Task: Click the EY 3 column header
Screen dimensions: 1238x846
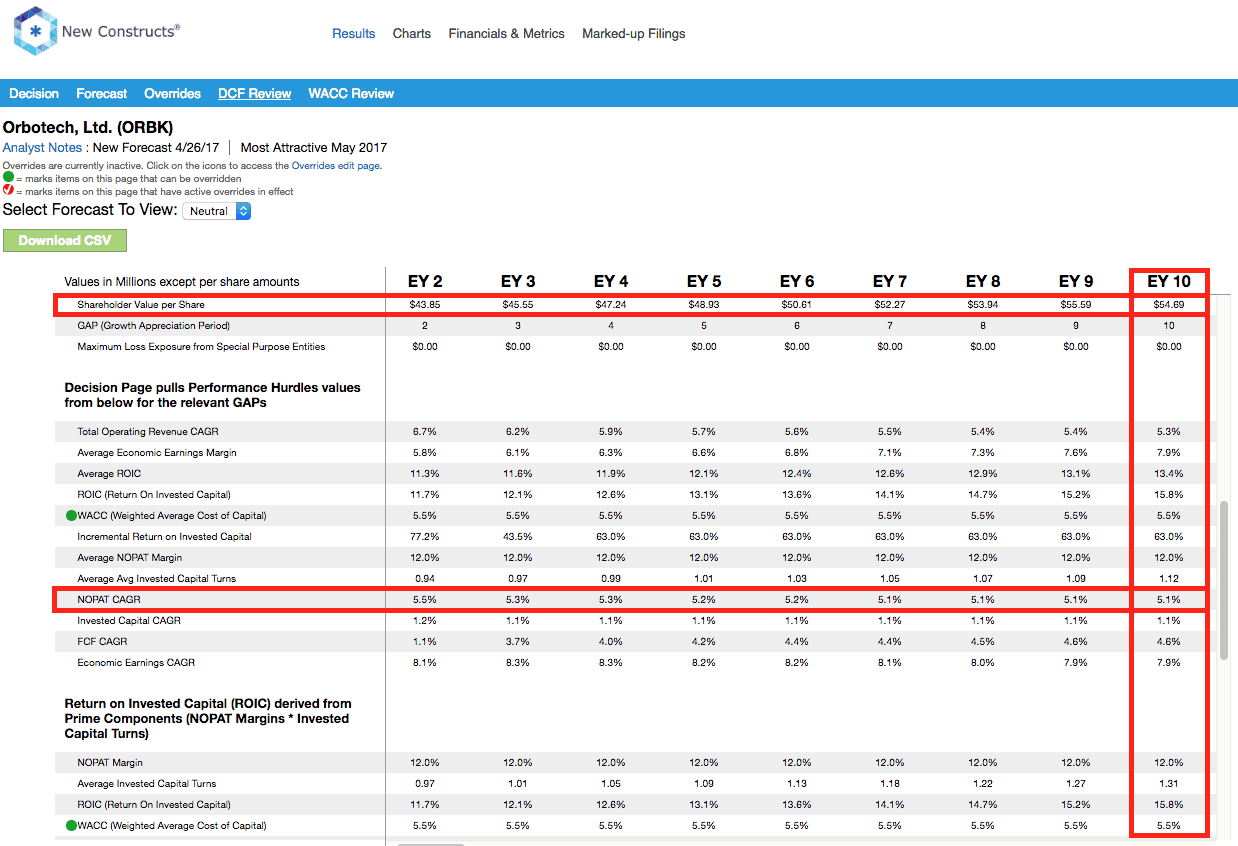Action: tap(518, 281)
